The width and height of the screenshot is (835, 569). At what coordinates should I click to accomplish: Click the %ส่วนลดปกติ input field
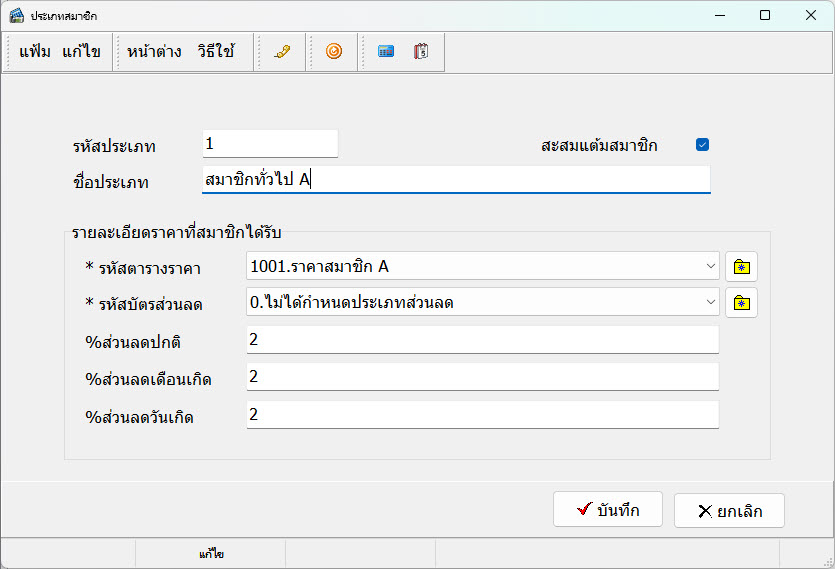coord(482,340)
